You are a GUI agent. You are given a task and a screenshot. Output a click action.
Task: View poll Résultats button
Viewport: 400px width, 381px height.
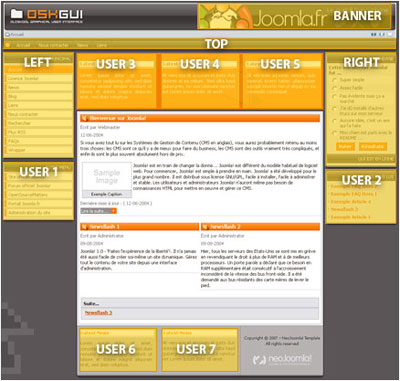373,146
